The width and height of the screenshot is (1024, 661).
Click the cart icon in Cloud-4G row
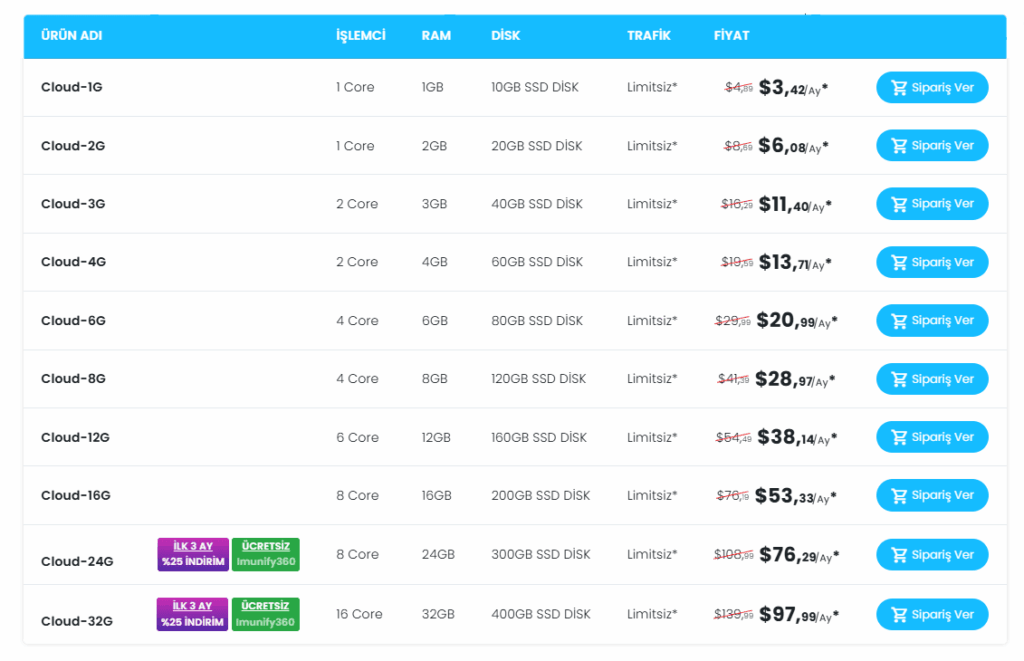(x=899, y=262)
